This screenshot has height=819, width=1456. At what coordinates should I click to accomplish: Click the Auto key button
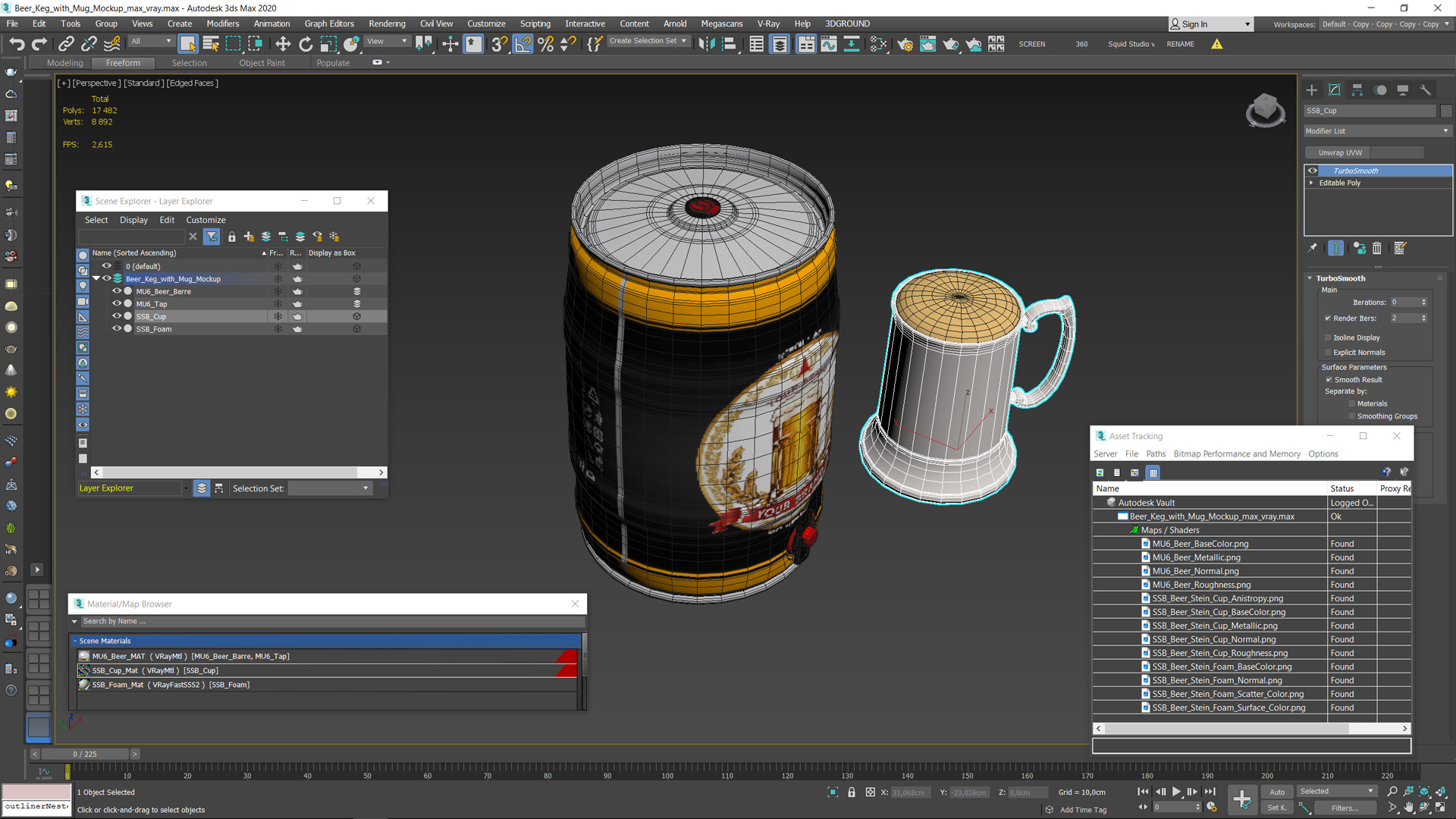pos(1277,792)
